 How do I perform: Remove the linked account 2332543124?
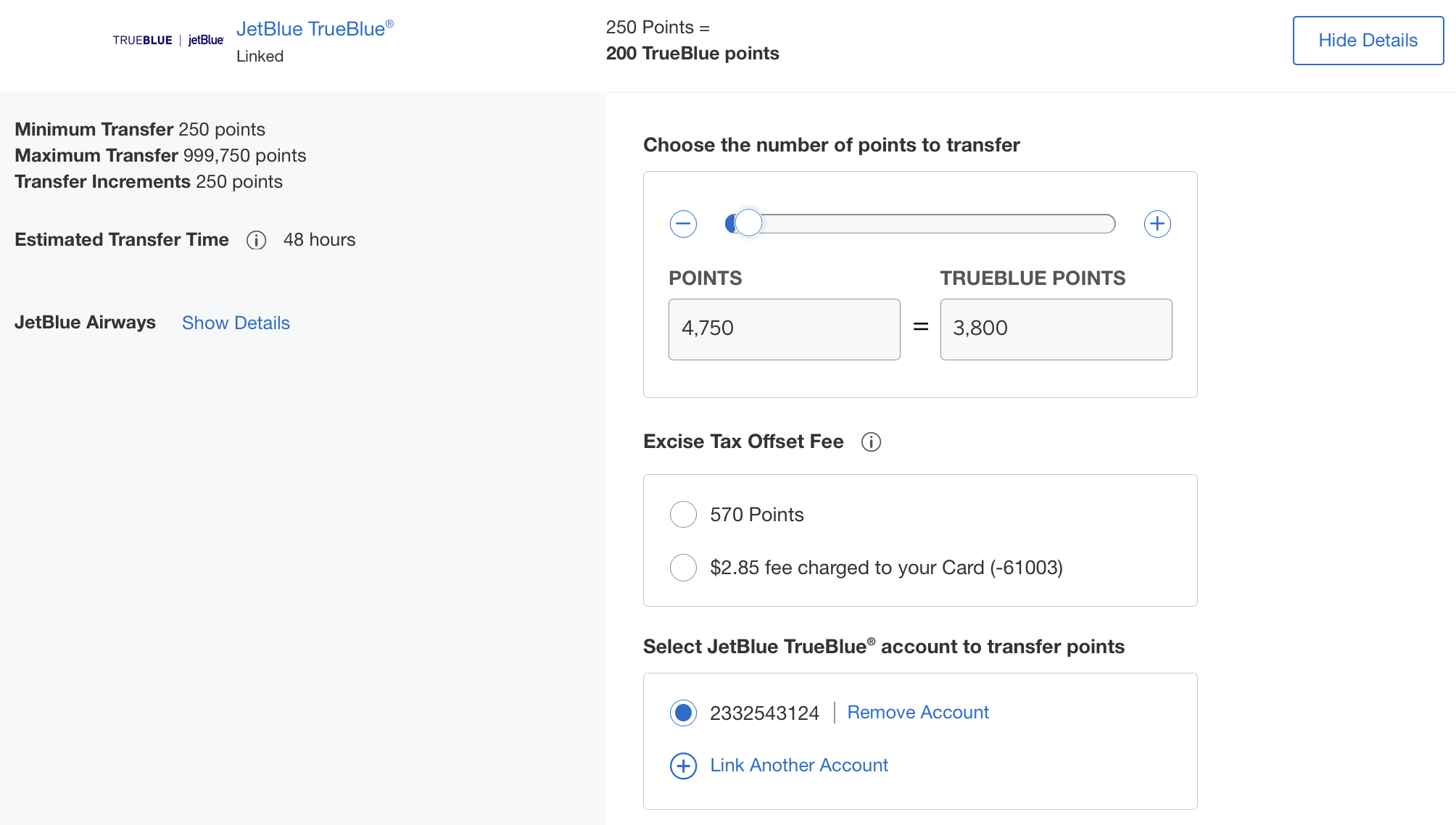917,712
